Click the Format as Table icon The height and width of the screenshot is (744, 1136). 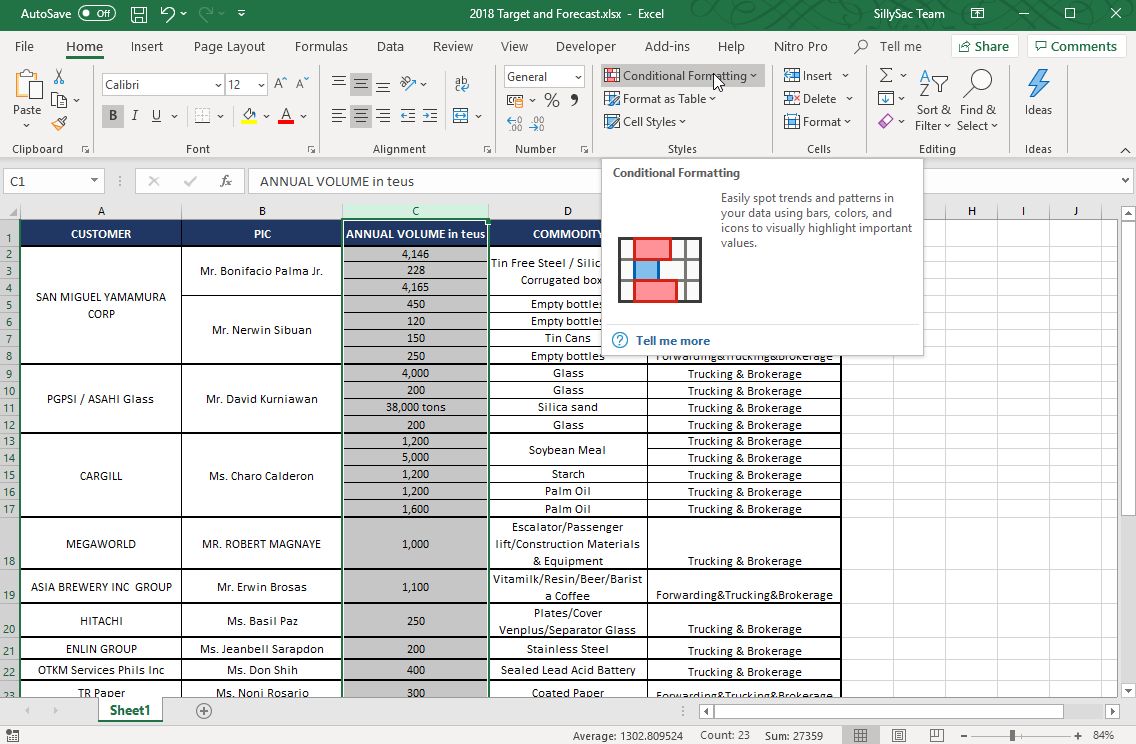coord(609,98)
